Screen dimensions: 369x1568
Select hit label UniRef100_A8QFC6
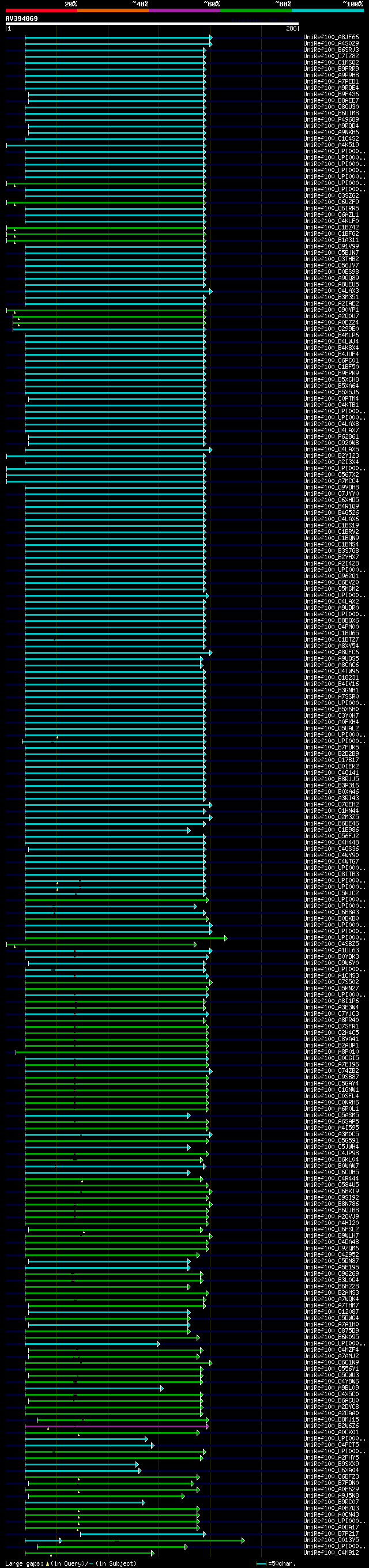coord(332,653)
